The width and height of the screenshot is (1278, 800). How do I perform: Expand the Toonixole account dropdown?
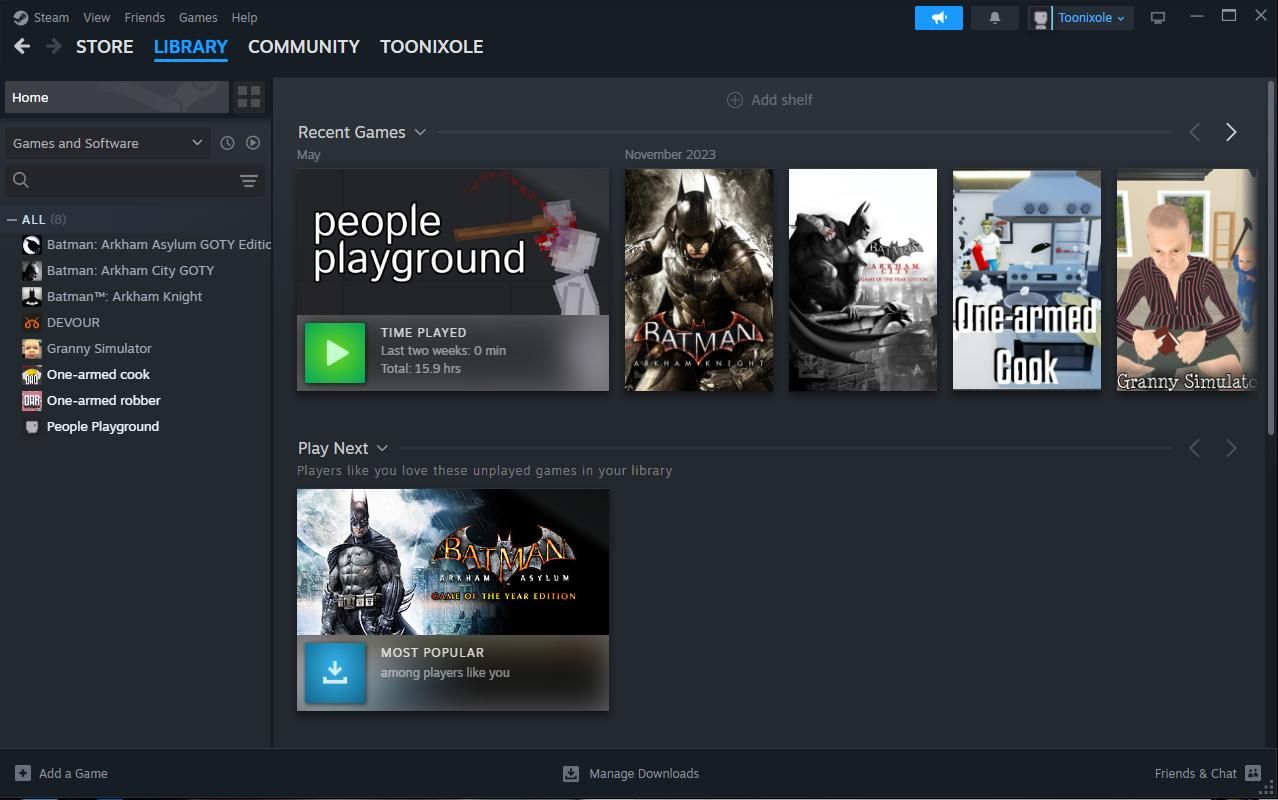tap(1092, 18)
